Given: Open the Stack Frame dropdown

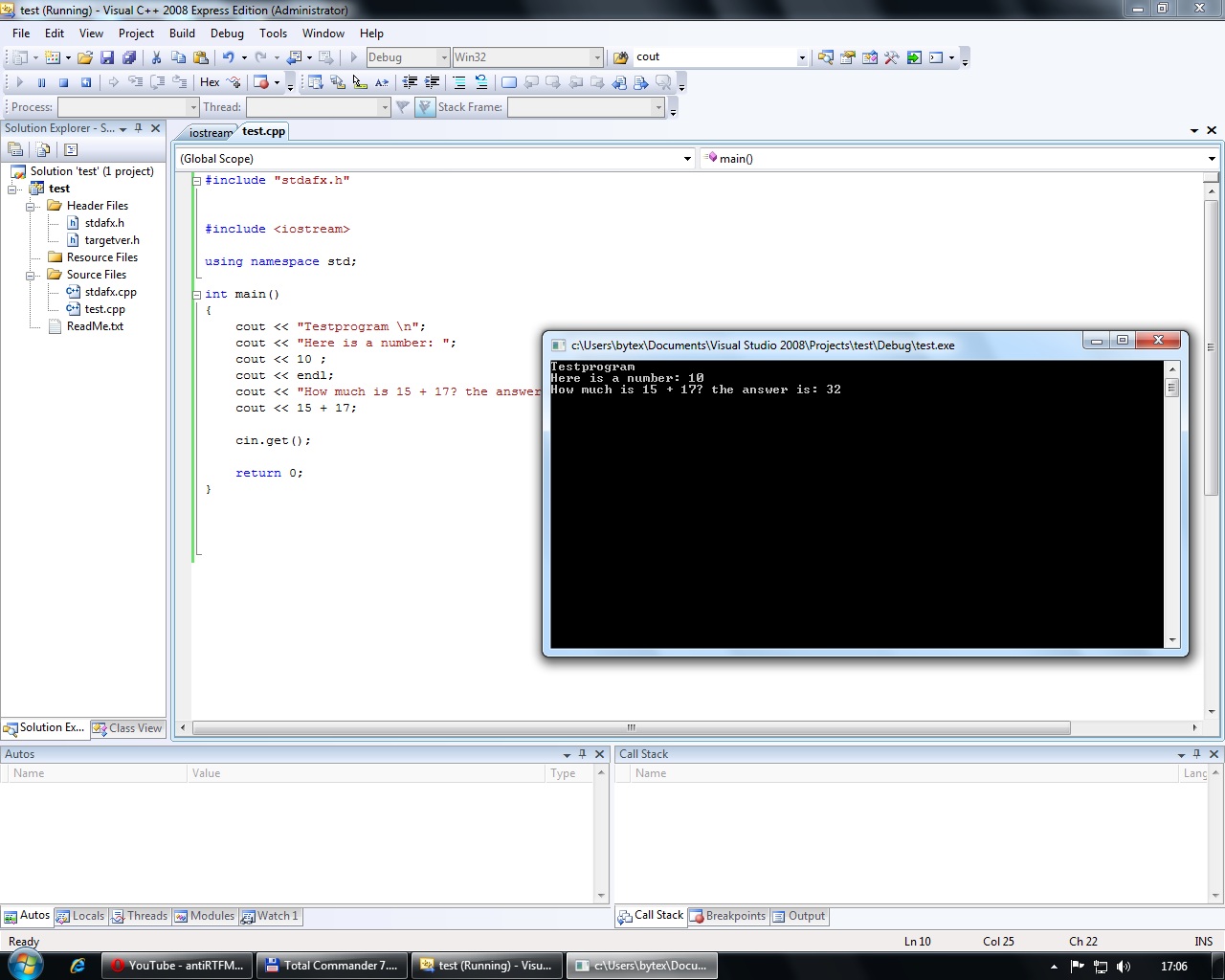Looking at the screenshot, I should point(658,107).
